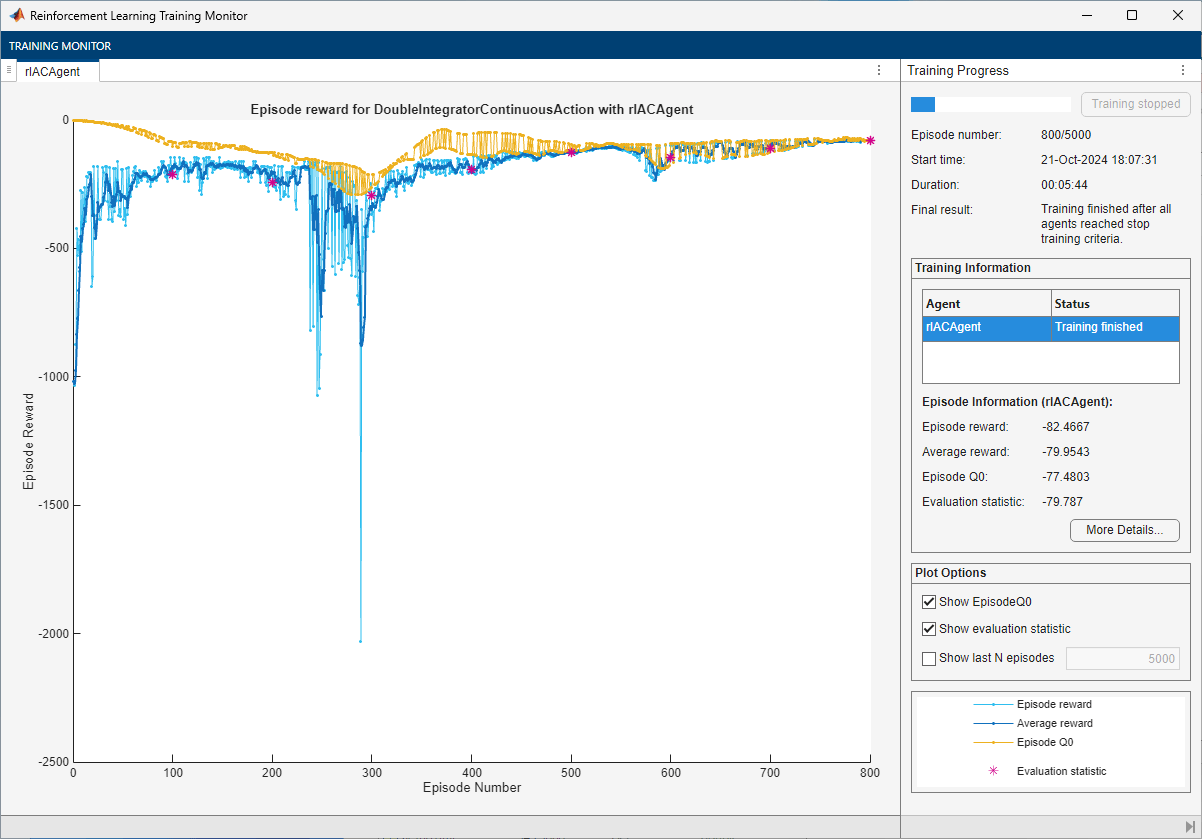
Task: Click the Episode Q0 line sample in legend
Action: (x=992, y=743)
